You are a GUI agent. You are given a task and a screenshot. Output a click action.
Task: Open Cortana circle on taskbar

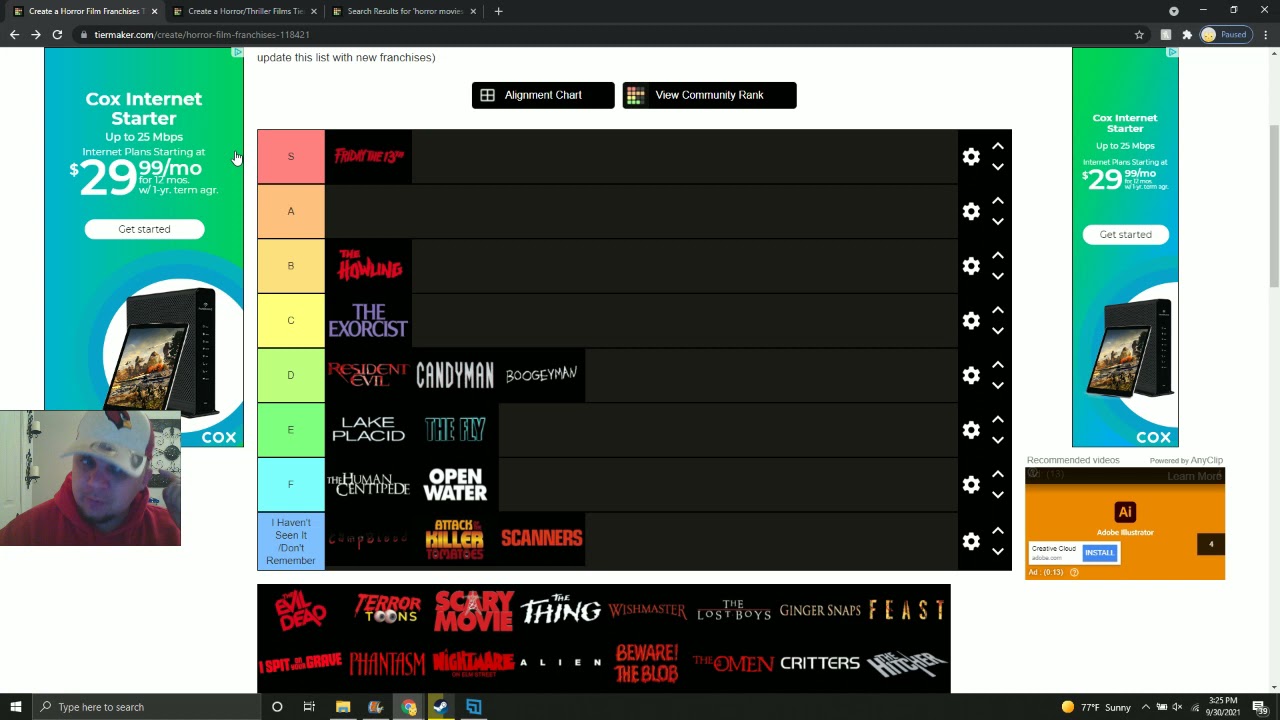(x=277, y=707)
